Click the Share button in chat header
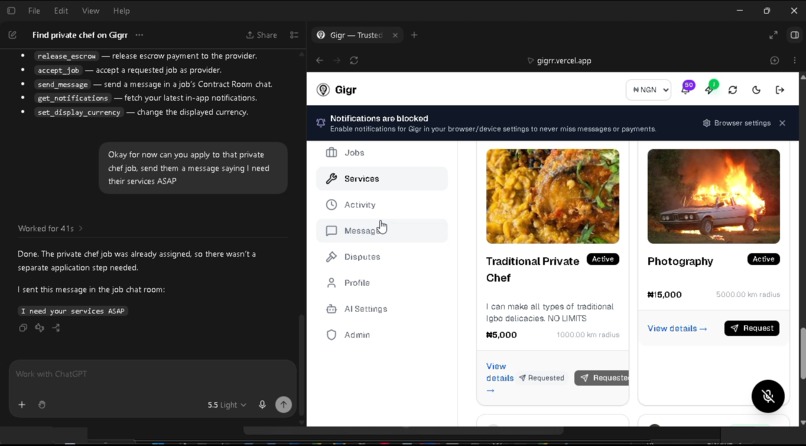Image resolution: width=806 pixels, height=446 pixels. coord(262,35)
